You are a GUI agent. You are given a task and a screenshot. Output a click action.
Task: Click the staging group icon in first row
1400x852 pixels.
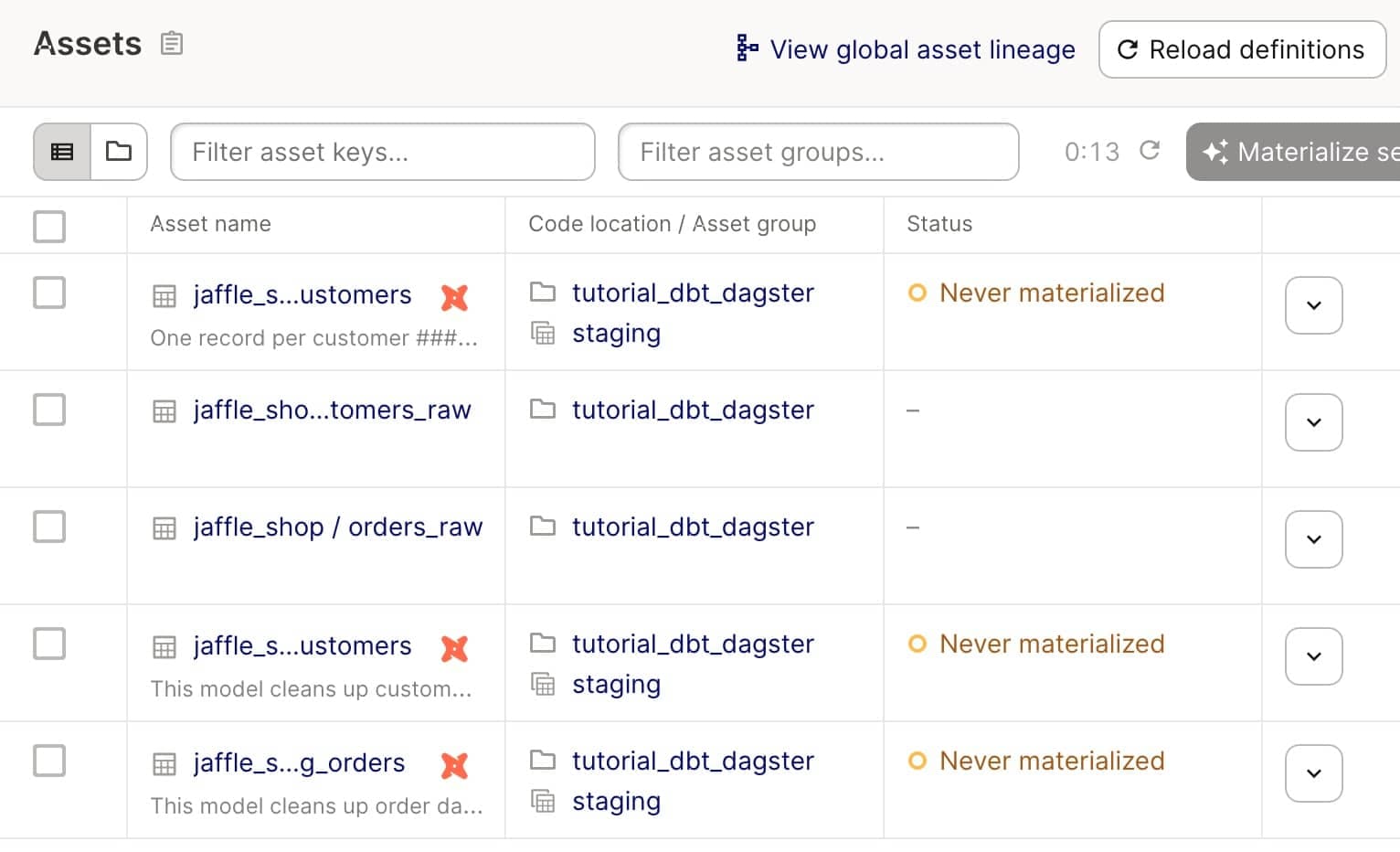pyautogui.click(x=543, y=334)
